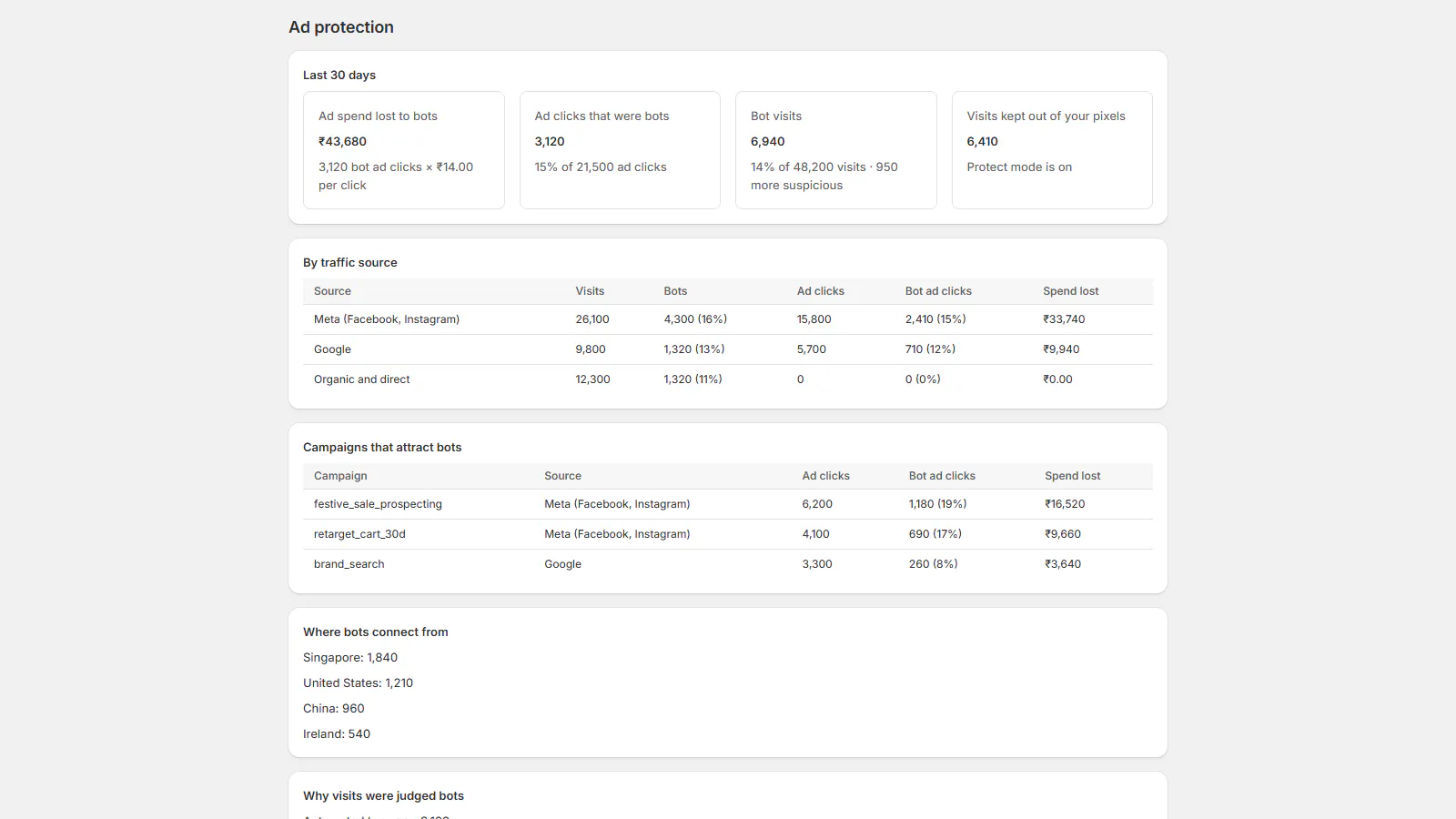Click the 'Google' row in traffic source table
Screen dimensions: 1456x819
click(728, 349)
